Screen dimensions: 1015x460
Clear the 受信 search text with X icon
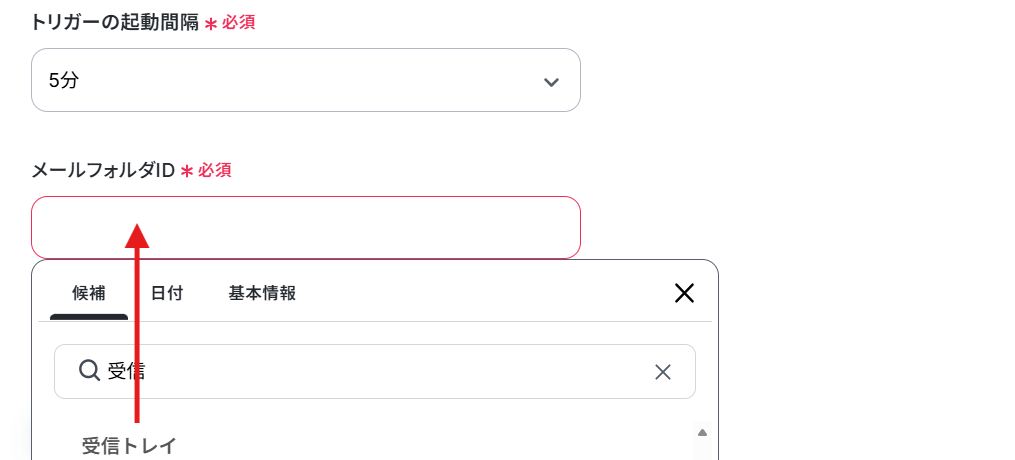663,372
